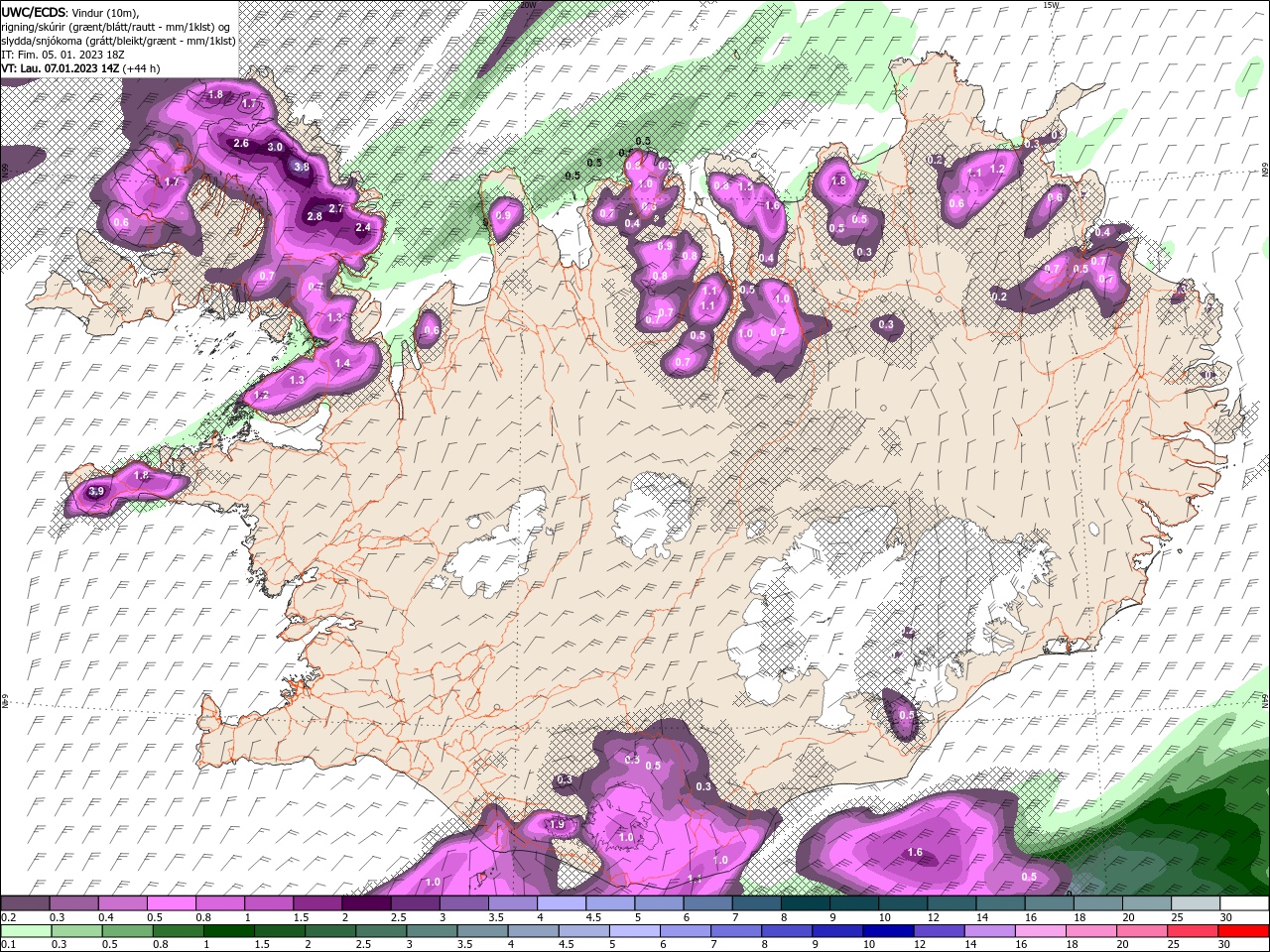Screen dimensions: 1270x952
Task: Click the header line starting 'slydda/snjókoma'
Action: [x=118, y=40]
